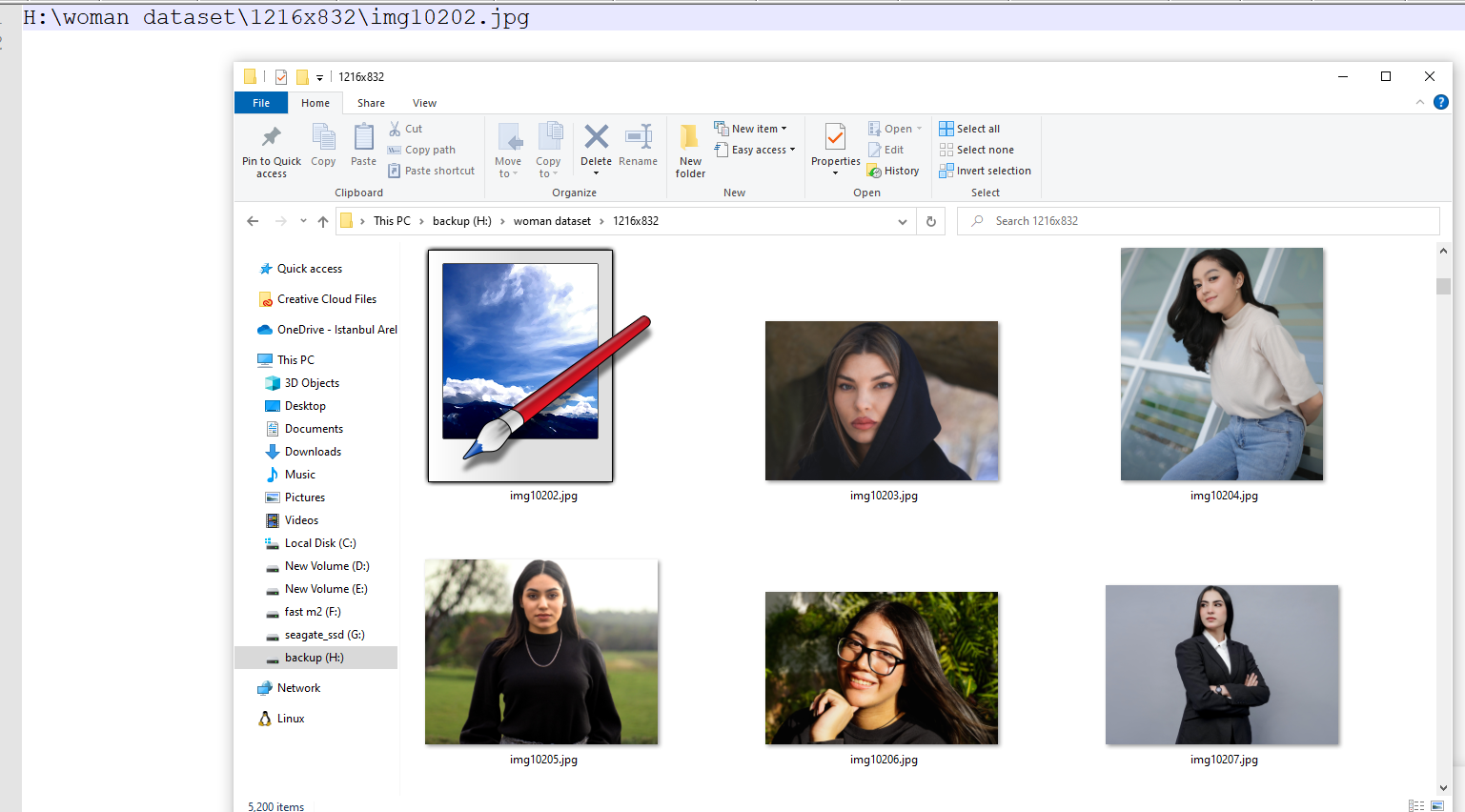Switch to large thumbnails view in status bar

[x=1437, y=805]
